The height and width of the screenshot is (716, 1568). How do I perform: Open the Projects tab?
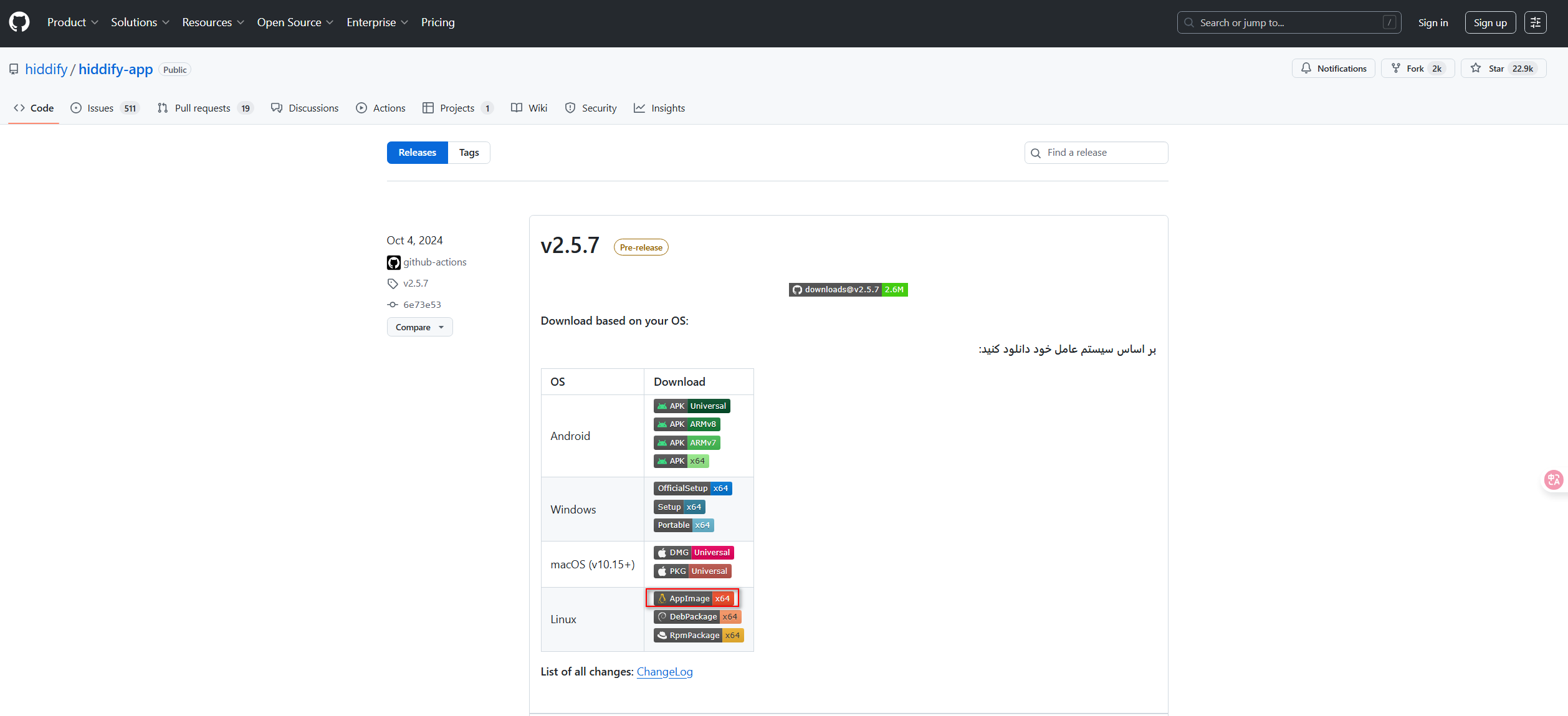click(x=458, y=108)
